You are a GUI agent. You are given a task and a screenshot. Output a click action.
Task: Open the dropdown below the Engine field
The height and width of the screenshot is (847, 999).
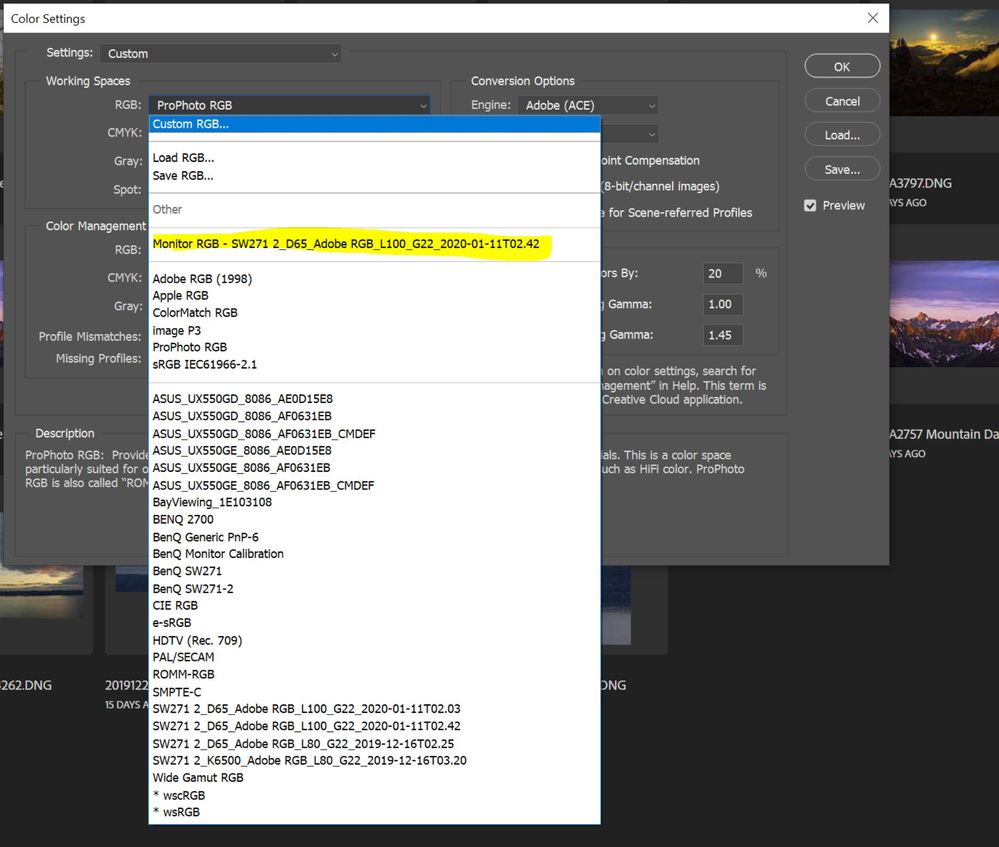click(x=629, y=134)
